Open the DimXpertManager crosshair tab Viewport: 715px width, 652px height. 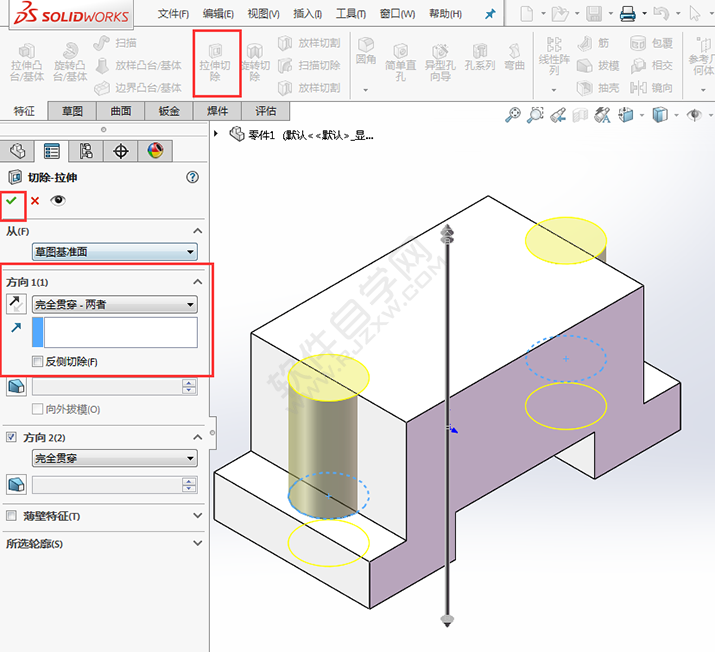pyautogui.click(x=120, y=151)
